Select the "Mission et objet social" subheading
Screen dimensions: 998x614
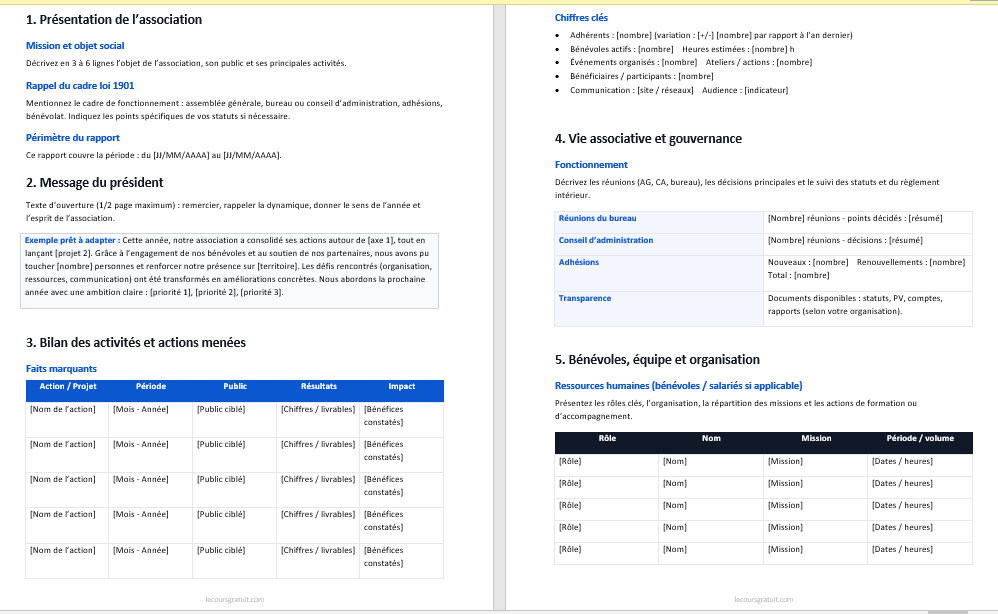(x=75, y=46)
